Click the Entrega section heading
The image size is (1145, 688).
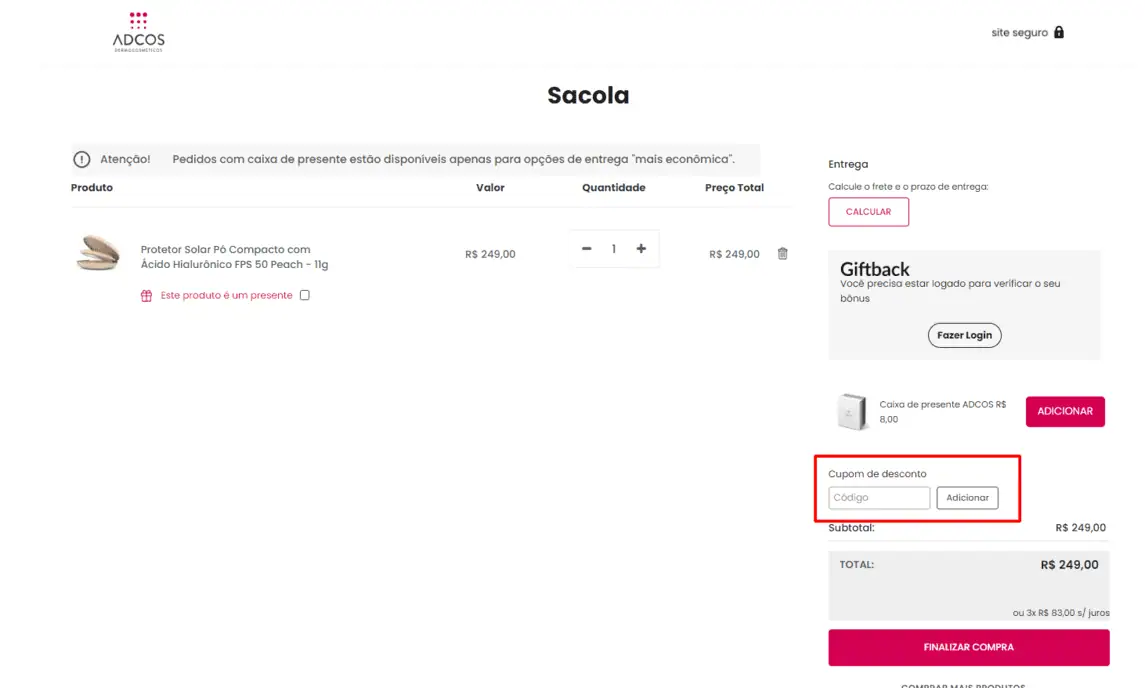[x=849, y=164]
